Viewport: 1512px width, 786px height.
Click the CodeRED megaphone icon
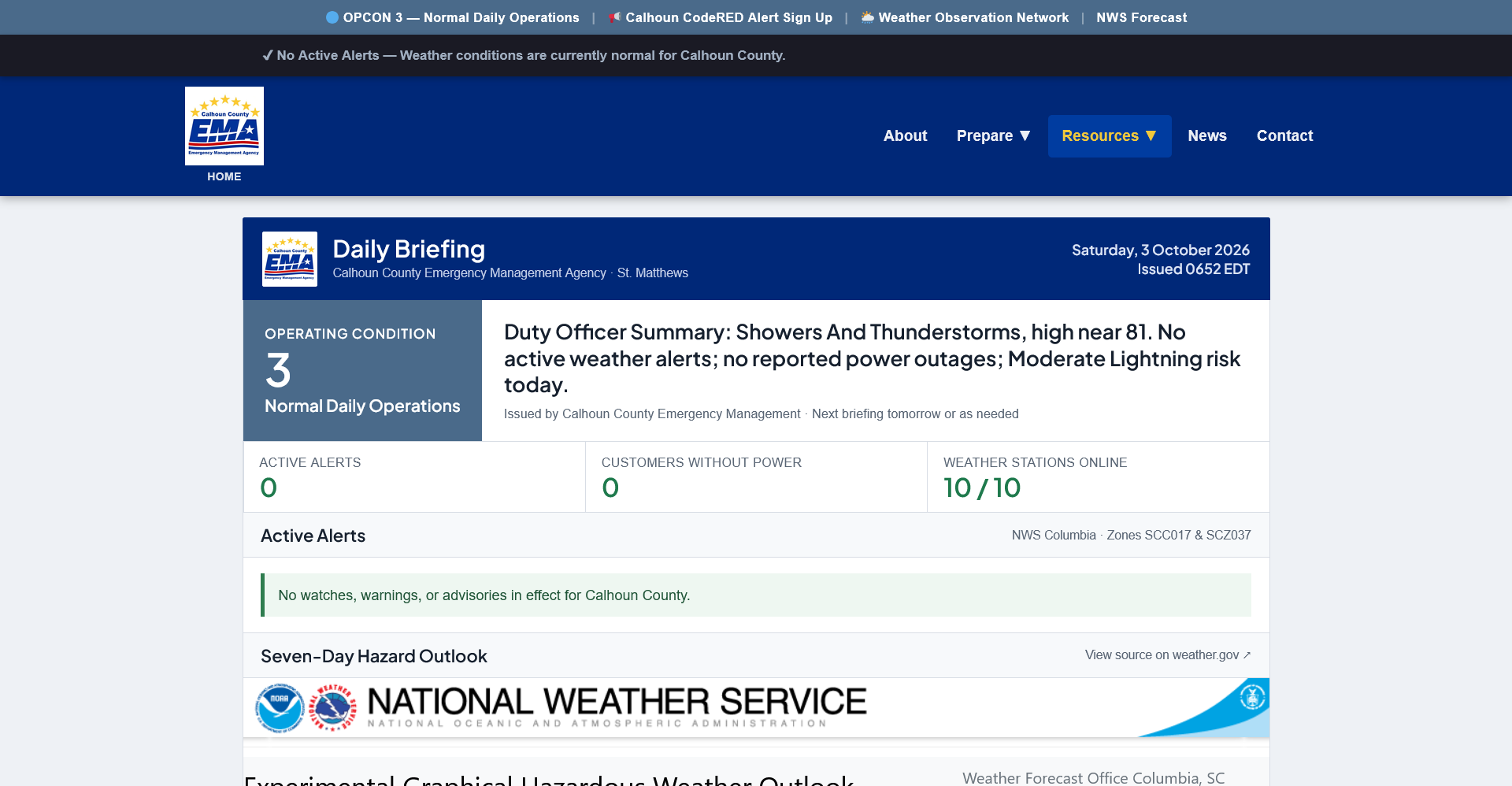[x=615, y=17]
